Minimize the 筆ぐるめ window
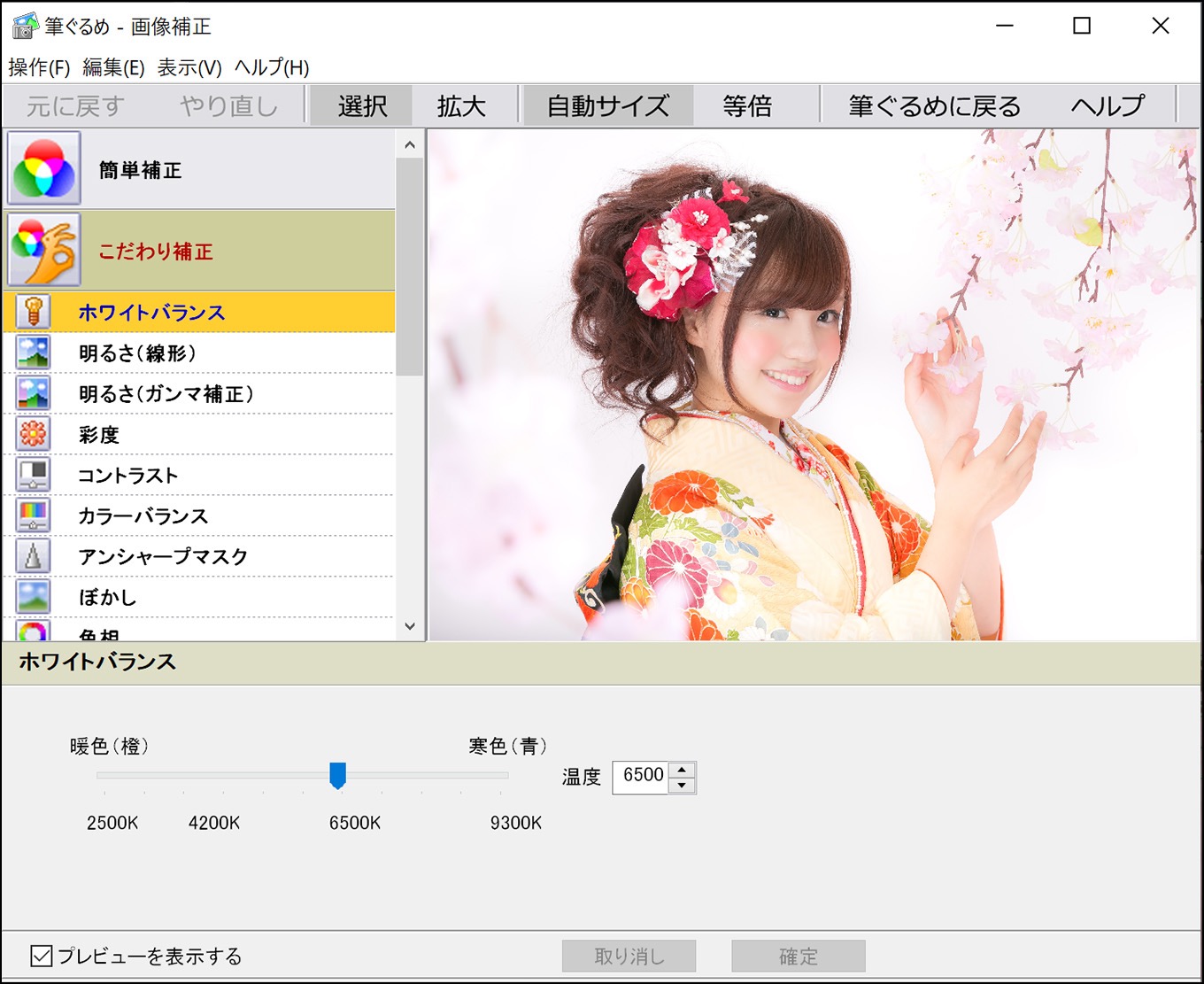 pyautogui.click(x=1004, y=26)
